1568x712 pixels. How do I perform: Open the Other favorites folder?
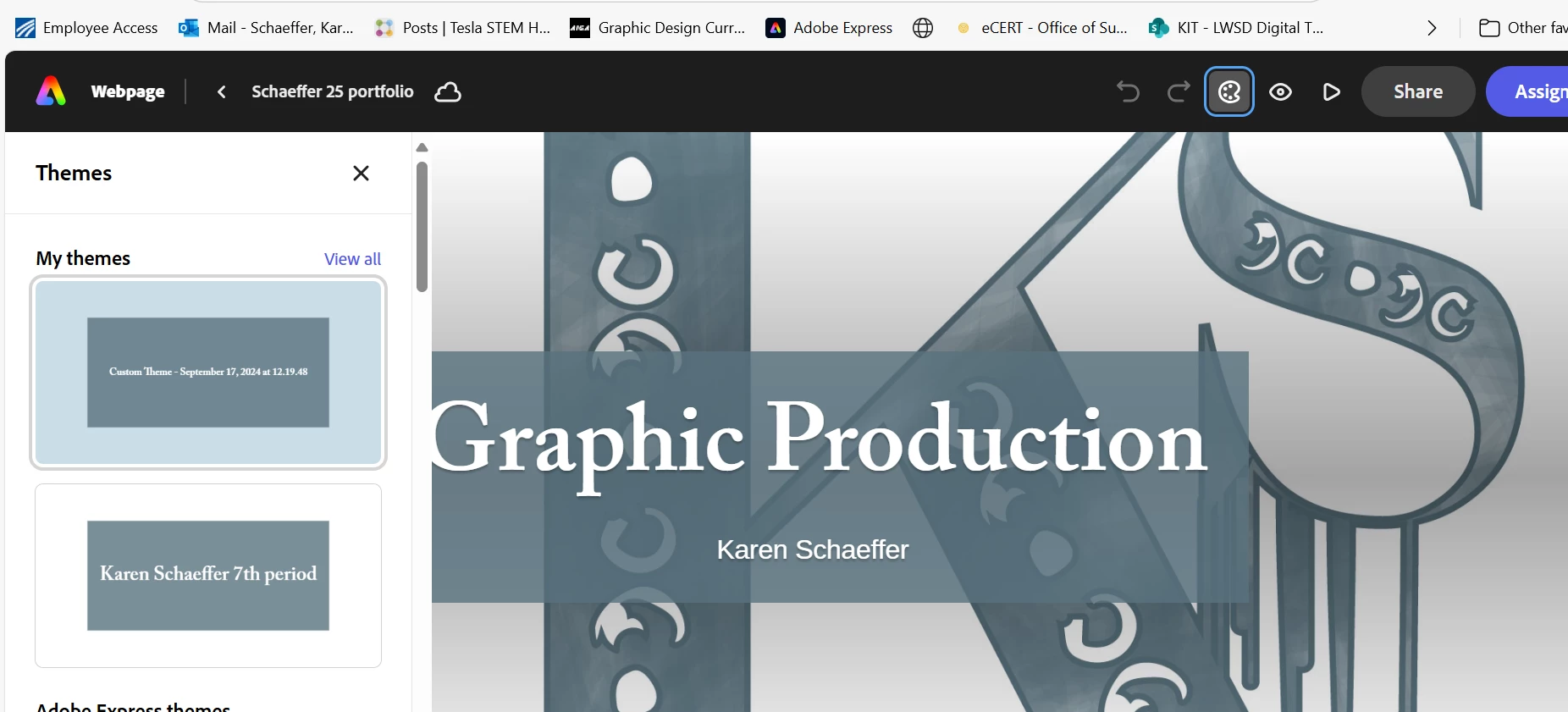point(1523,28)
